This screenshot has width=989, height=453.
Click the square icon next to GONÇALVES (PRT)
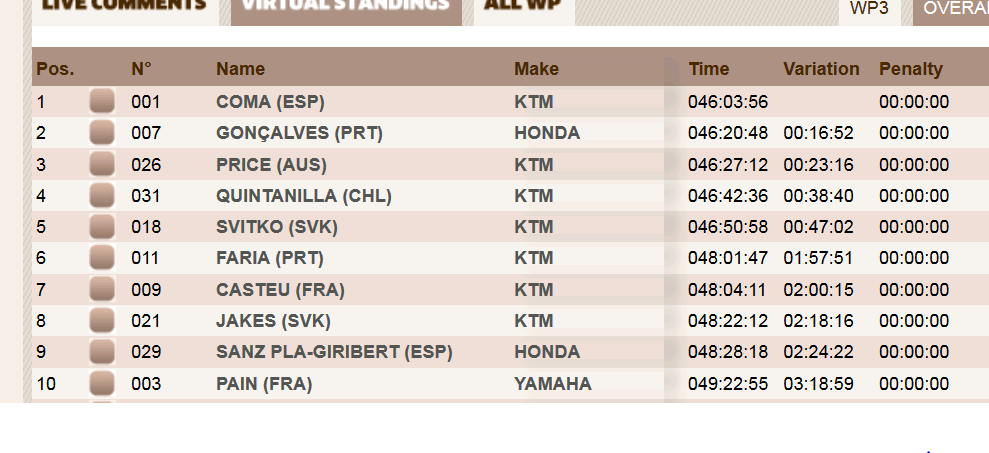point(102,133)
